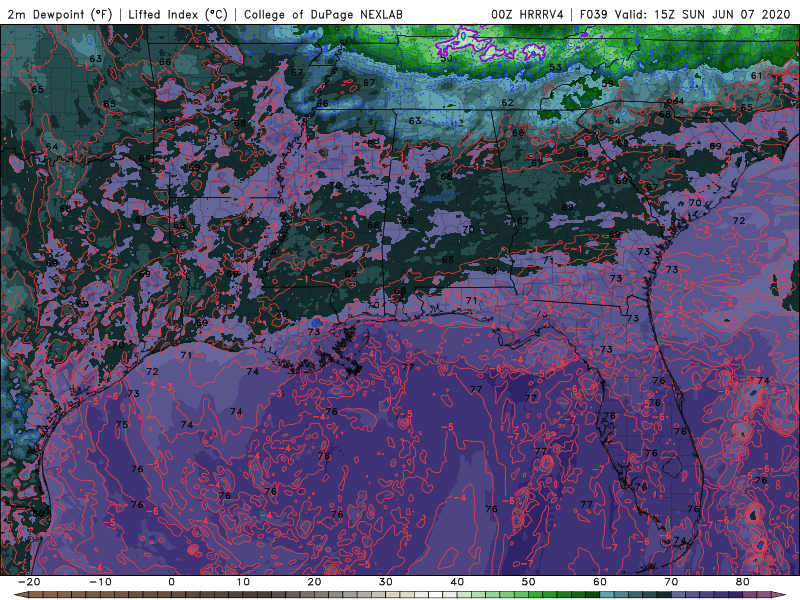The width and height of the screenshot is (800, 600).
Task: Click the "00Z HRRRV4" model run label
Action: pyautogui.click(x=527, y=14)
